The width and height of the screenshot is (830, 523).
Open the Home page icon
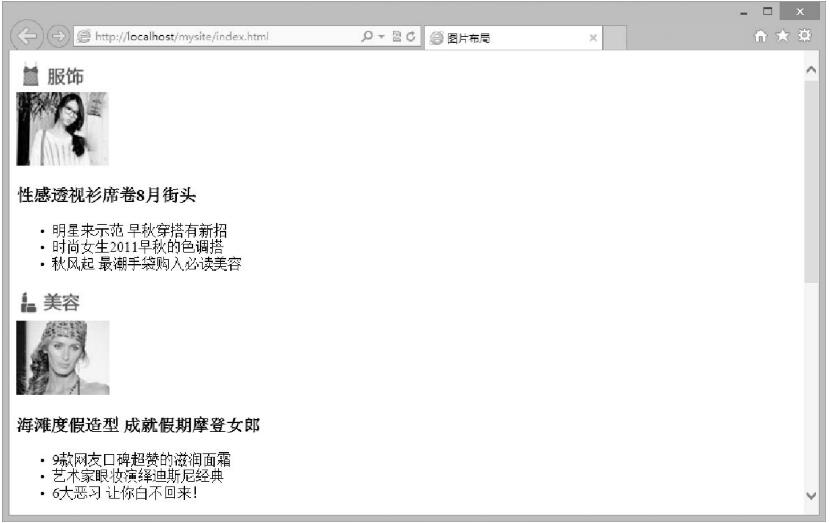pos(763,36)
